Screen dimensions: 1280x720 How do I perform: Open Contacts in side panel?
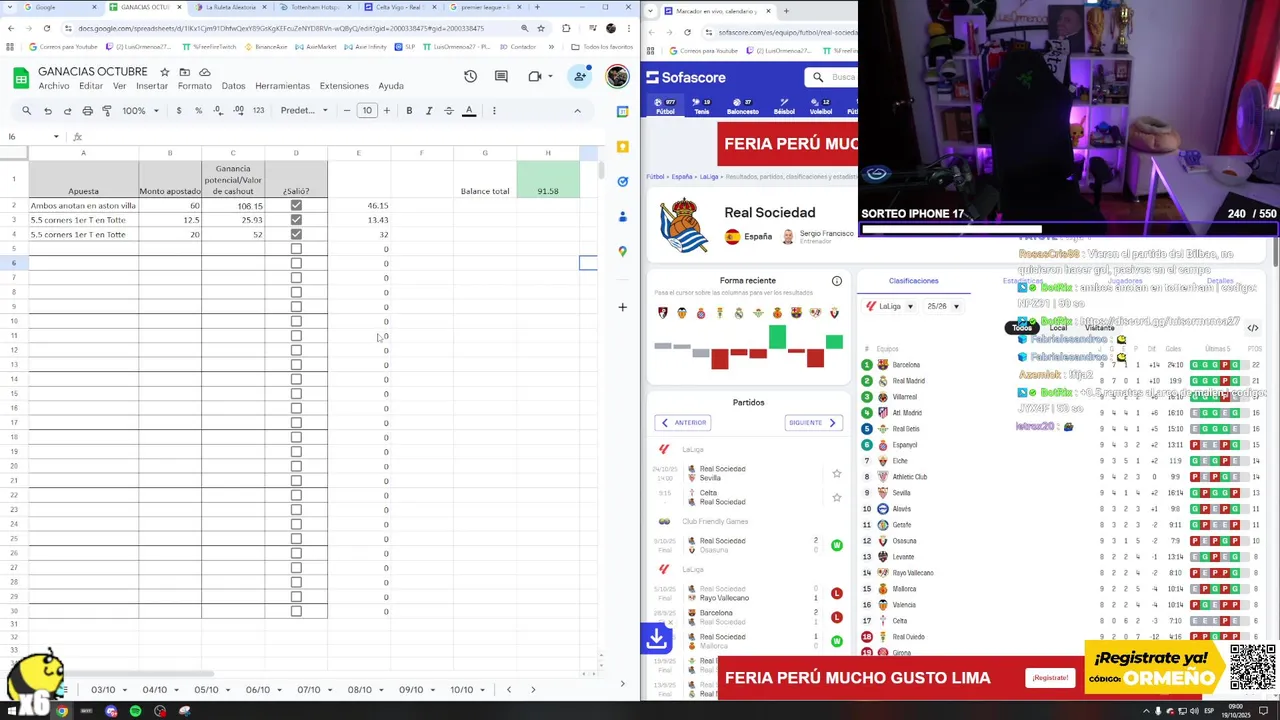point(622,216)
